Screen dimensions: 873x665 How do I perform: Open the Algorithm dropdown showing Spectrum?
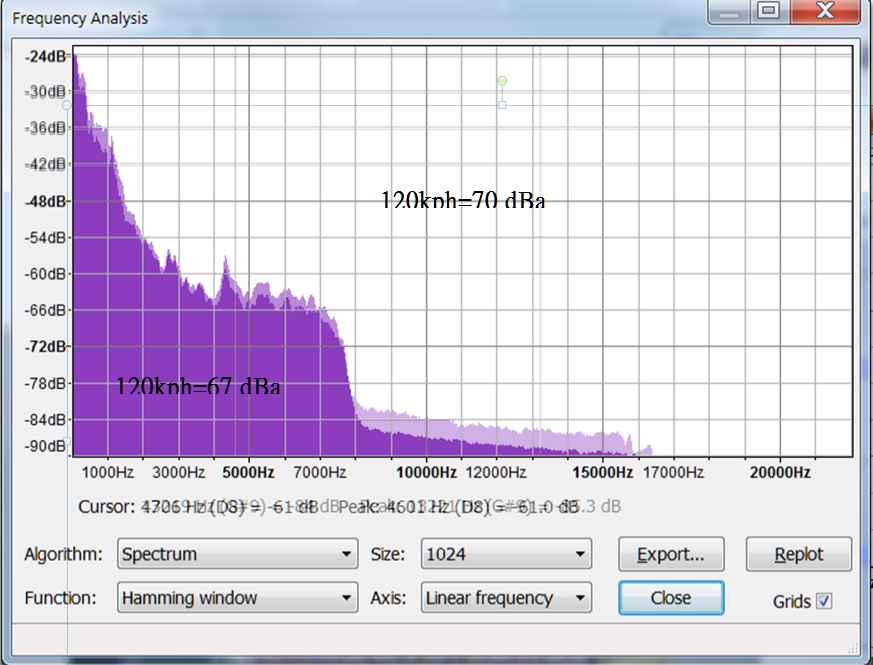tap(237, 554)
